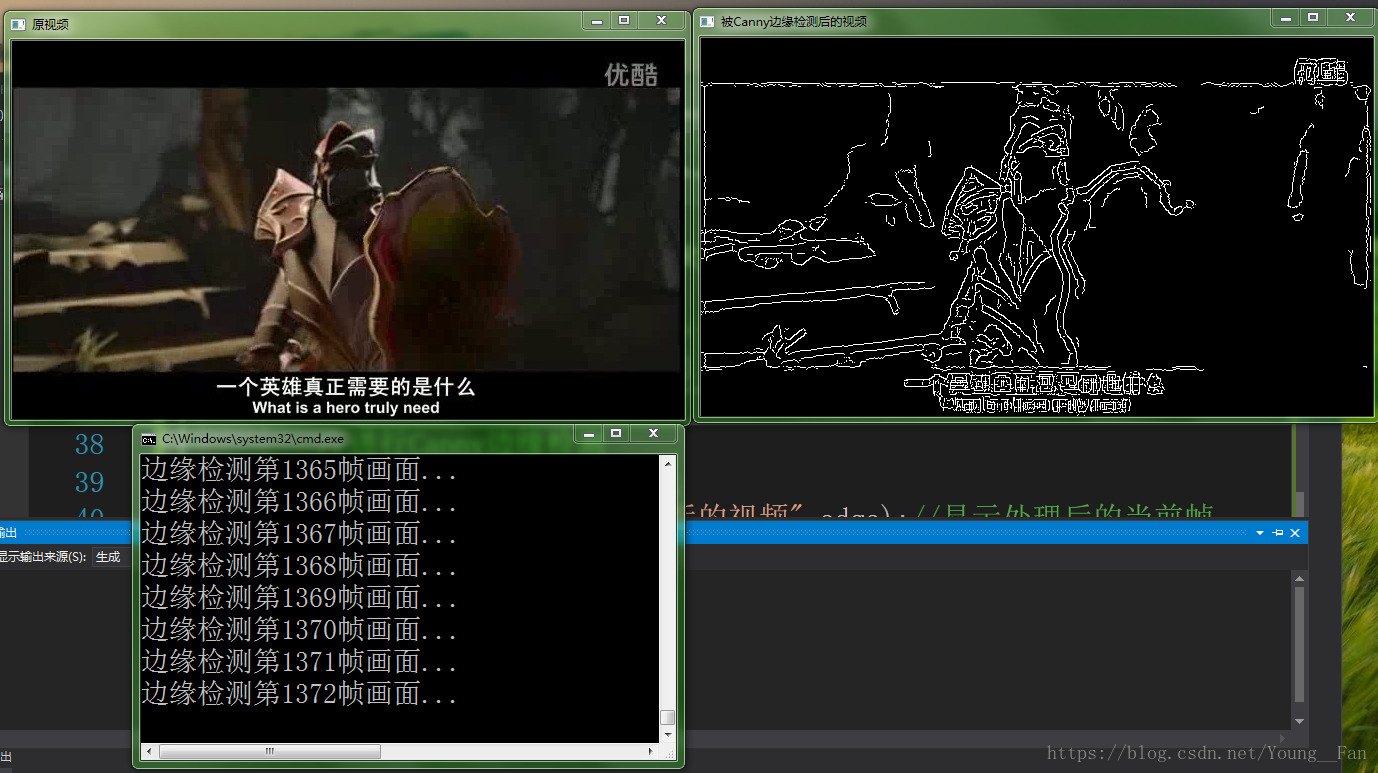This screenshot has height=773, width=1378.
Task: Click the Canny edge-detected video frame
Action: [x=1037, y=226]
